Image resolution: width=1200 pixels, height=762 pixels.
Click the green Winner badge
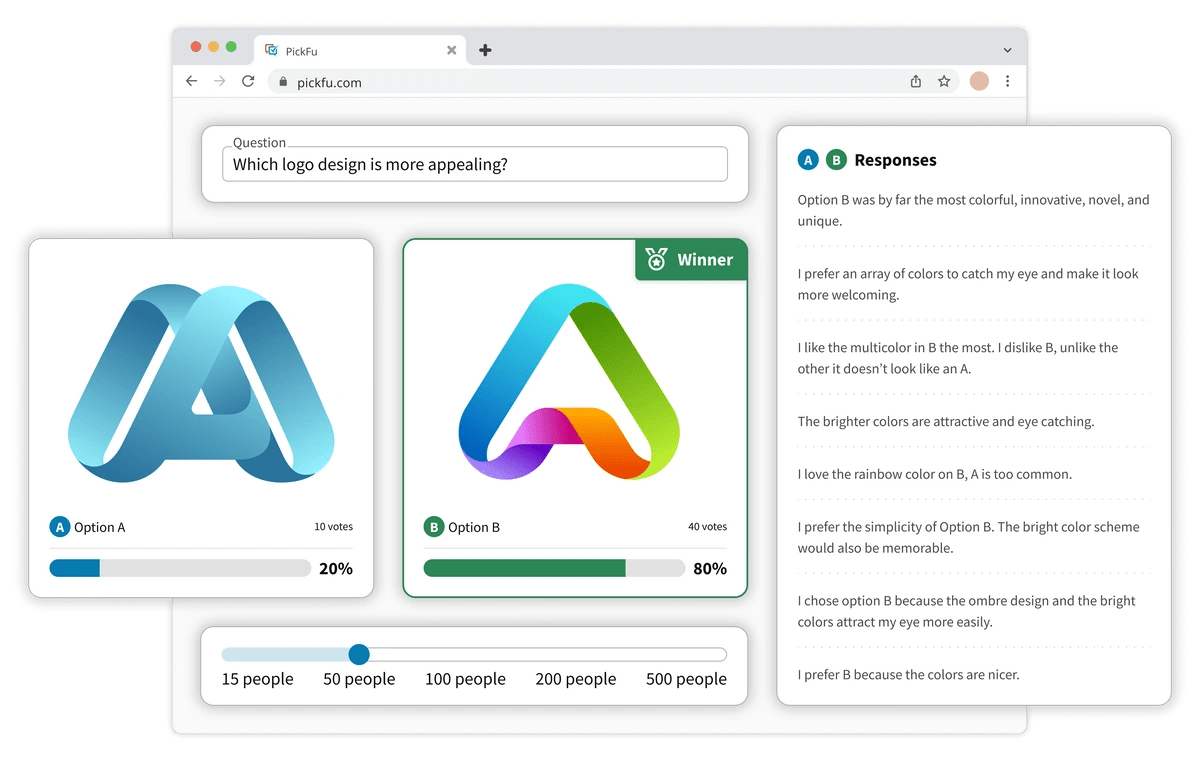tap(691, 260)
